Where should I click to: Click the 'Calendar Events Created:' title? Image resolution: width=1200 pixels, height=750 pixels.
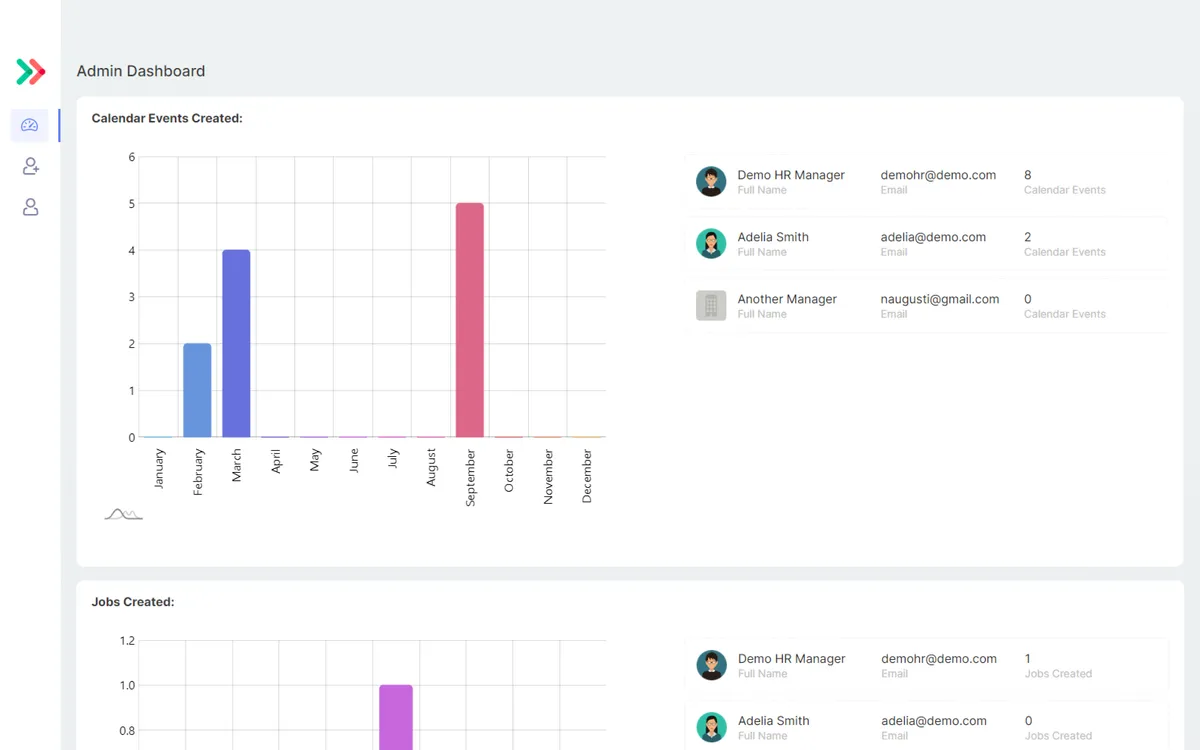point(167,118)
